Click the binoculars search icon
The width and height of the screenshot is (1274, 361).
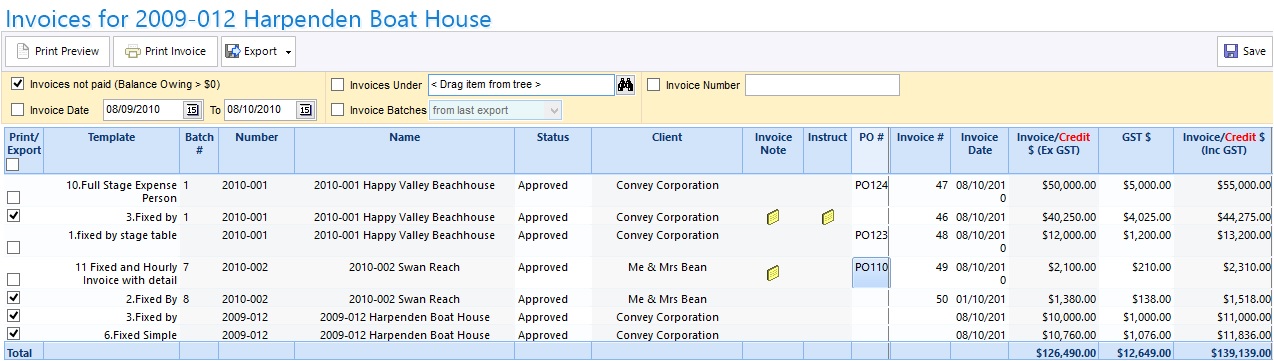coord(626,85)
